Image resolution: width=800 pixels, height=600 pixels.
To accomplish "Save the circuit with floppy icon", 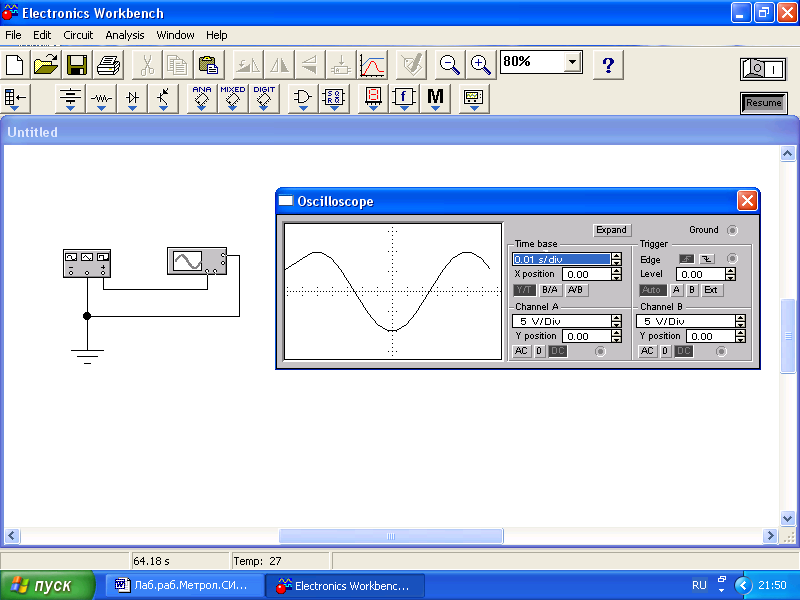I will 77,65.
